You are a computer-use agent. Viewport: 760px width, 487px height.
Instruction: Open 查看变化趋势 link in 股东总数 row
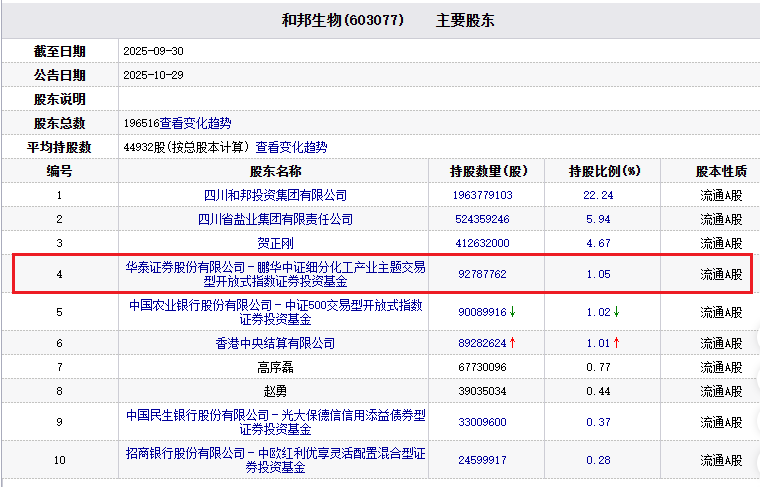195,123
